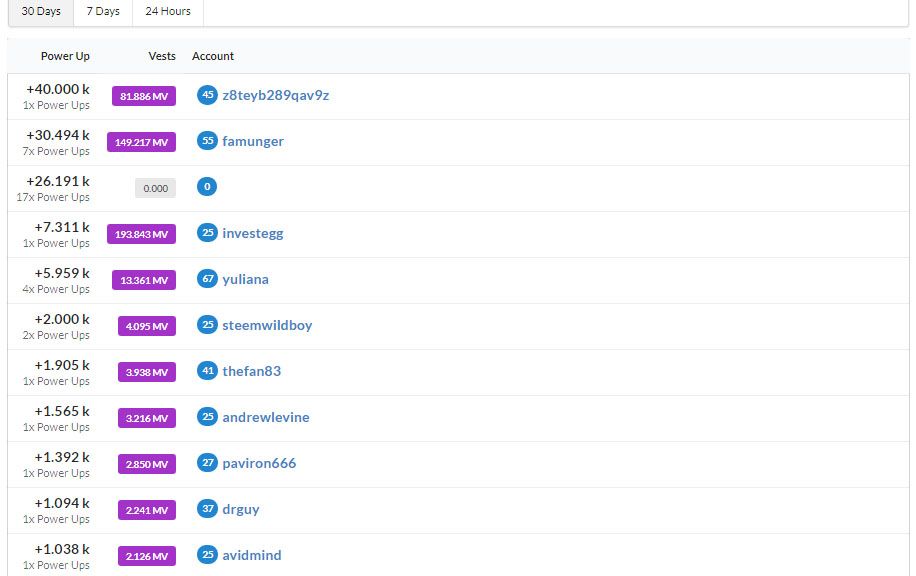Open investegg account link

pos(253,234)
